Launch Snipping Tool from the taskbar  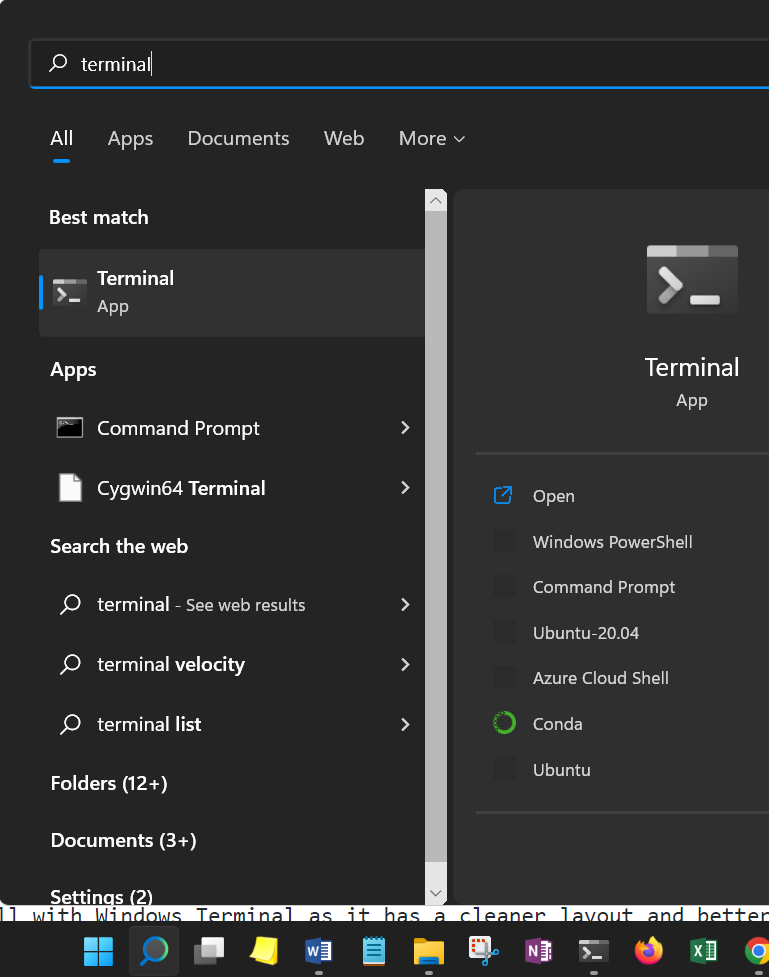click(x=484, y=951)
